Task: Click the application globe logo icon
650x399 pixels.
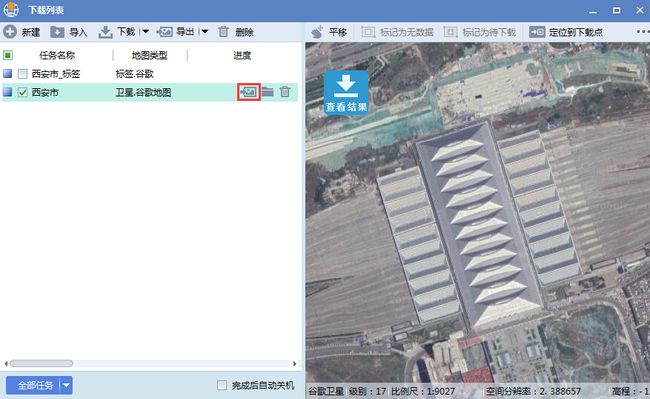Action: coord(11,10)
